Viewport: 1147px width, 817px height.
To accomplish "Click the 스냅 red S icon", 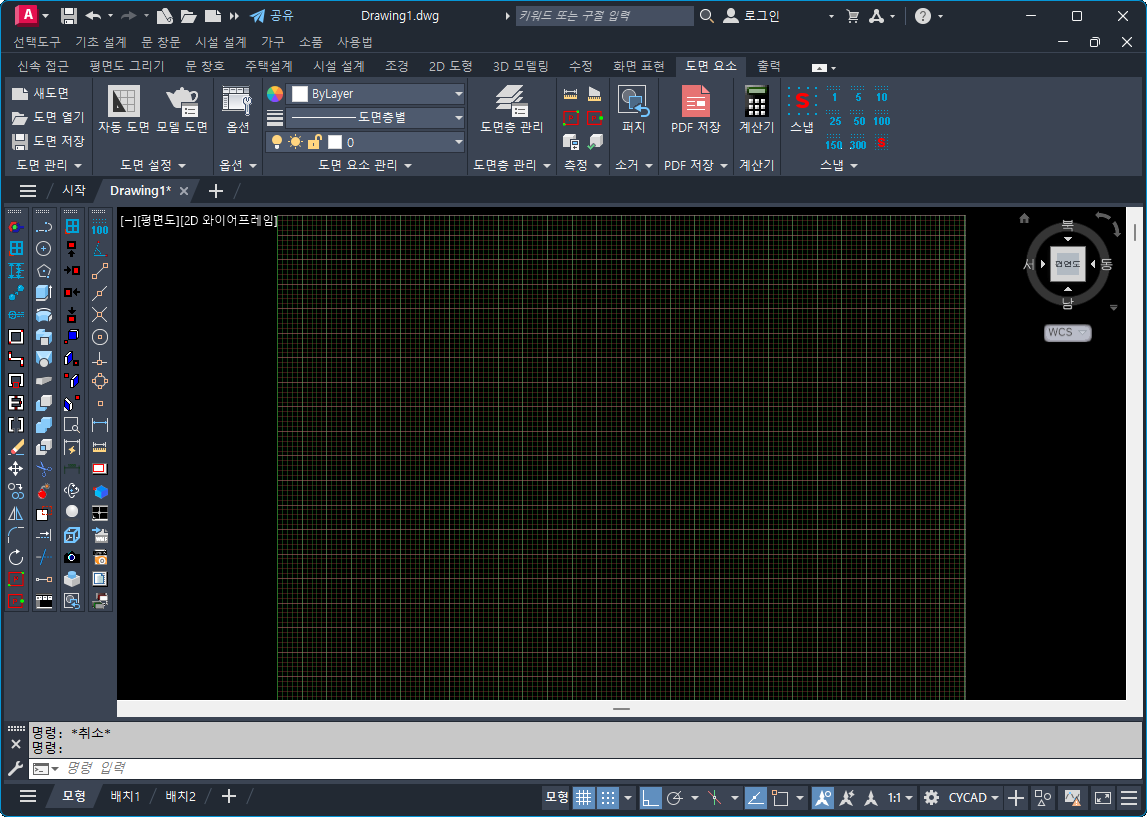I will [x=802, y=102].
